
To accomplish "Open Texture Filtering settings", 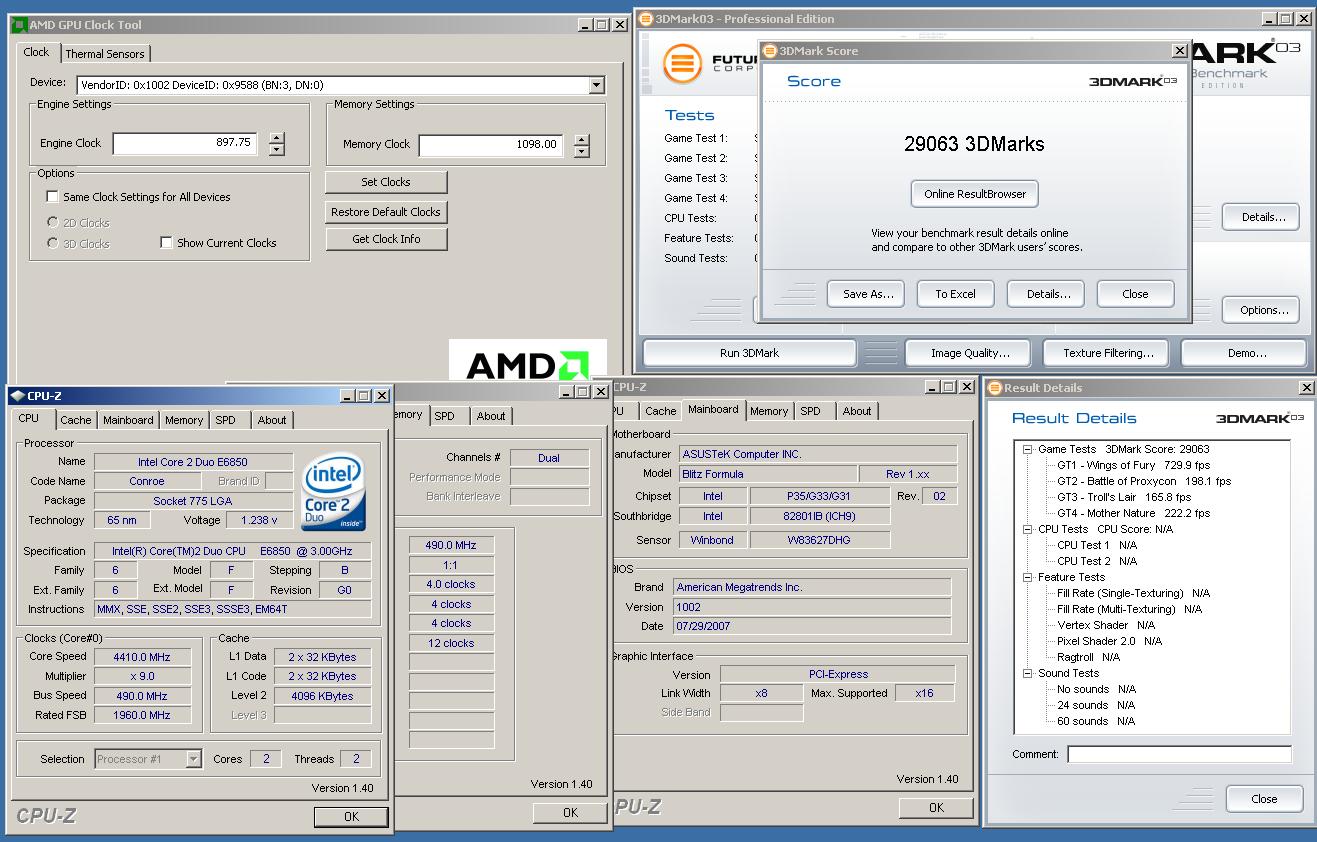I will [x=1108, y=353].
